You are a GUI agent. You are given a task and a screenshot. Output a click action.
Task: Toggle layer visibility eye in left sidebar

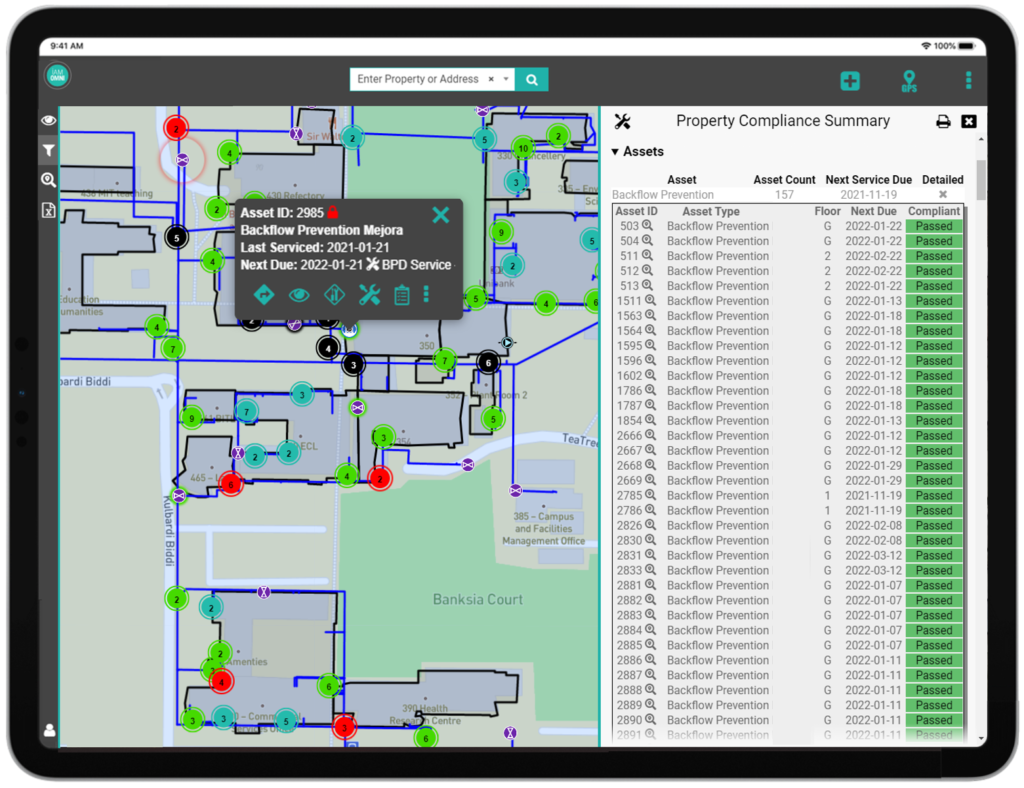click(x=48, y=120)
